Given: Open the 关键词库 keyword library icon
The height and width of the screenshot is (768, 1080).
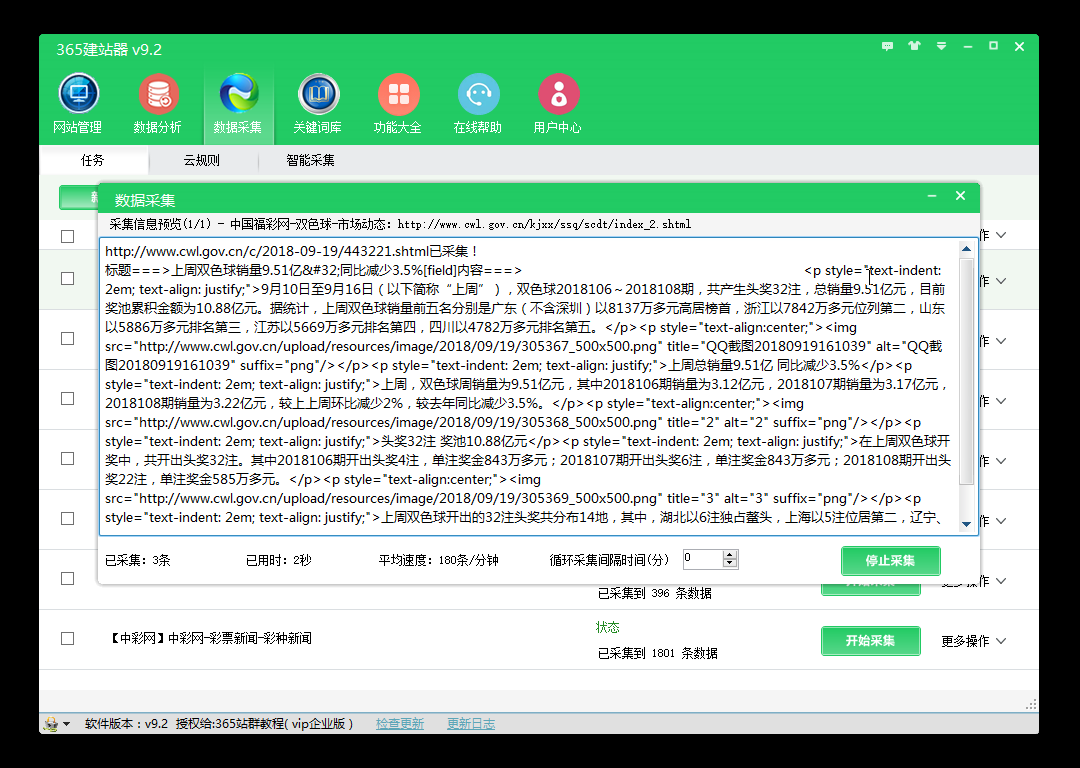Looking at the screenshot, I should point(318,103).
